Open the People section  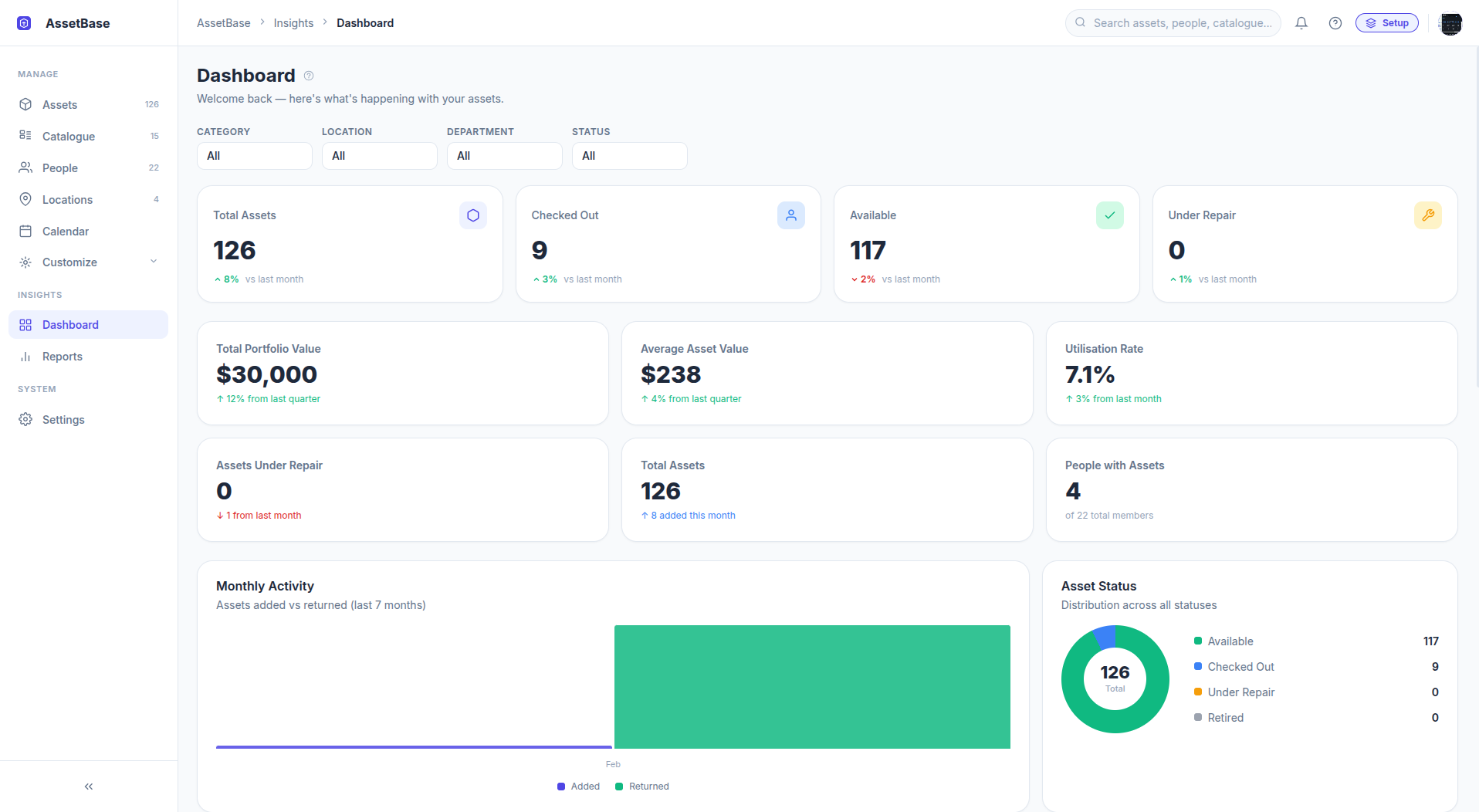pos(59,167)
